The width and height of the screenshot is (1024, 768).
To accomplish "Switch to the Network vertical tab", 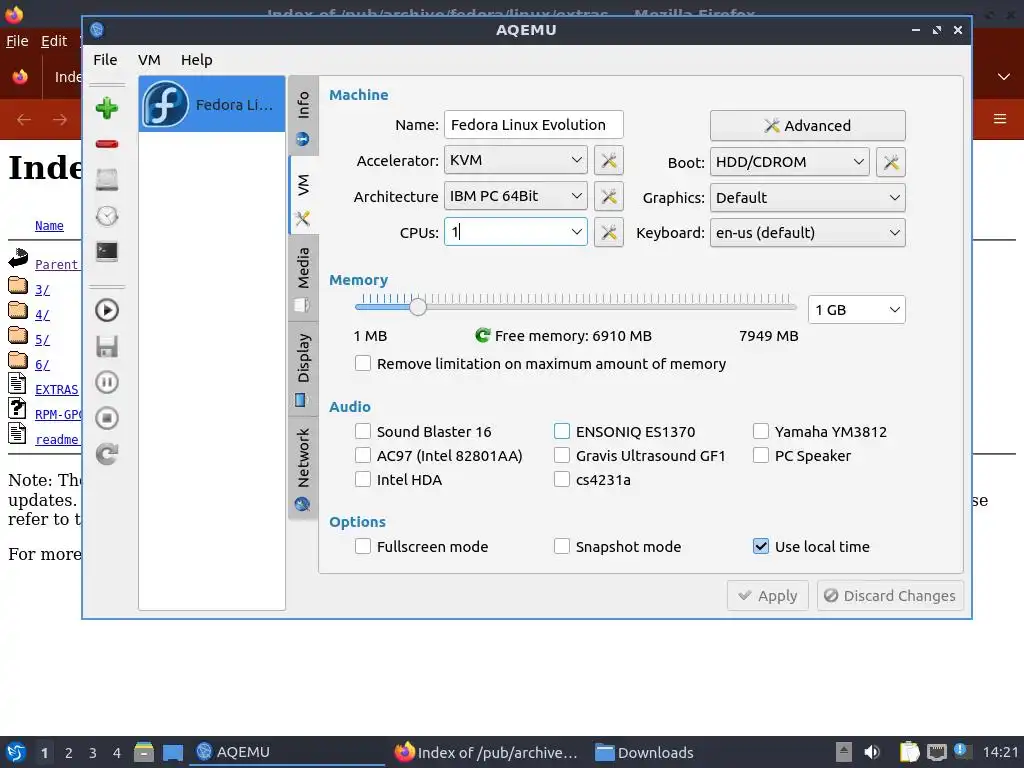I will [303, 468].
